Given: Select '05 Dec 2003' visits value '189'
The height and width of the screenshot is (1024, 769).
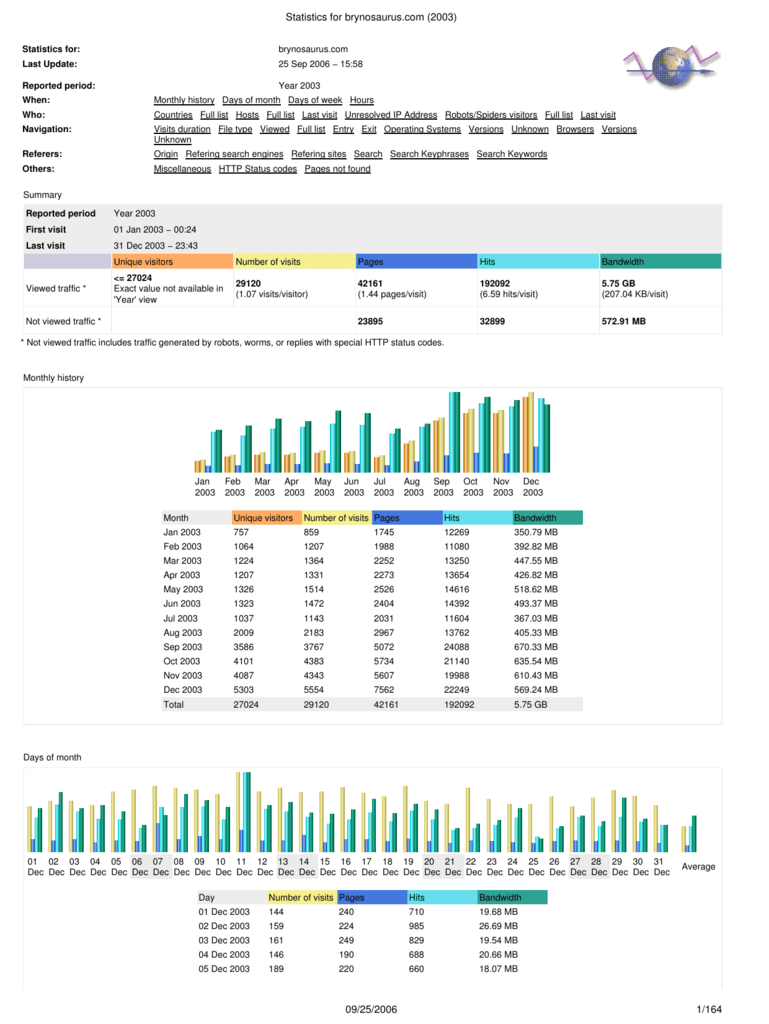Looking at the screenshot, I should [276, 970].
